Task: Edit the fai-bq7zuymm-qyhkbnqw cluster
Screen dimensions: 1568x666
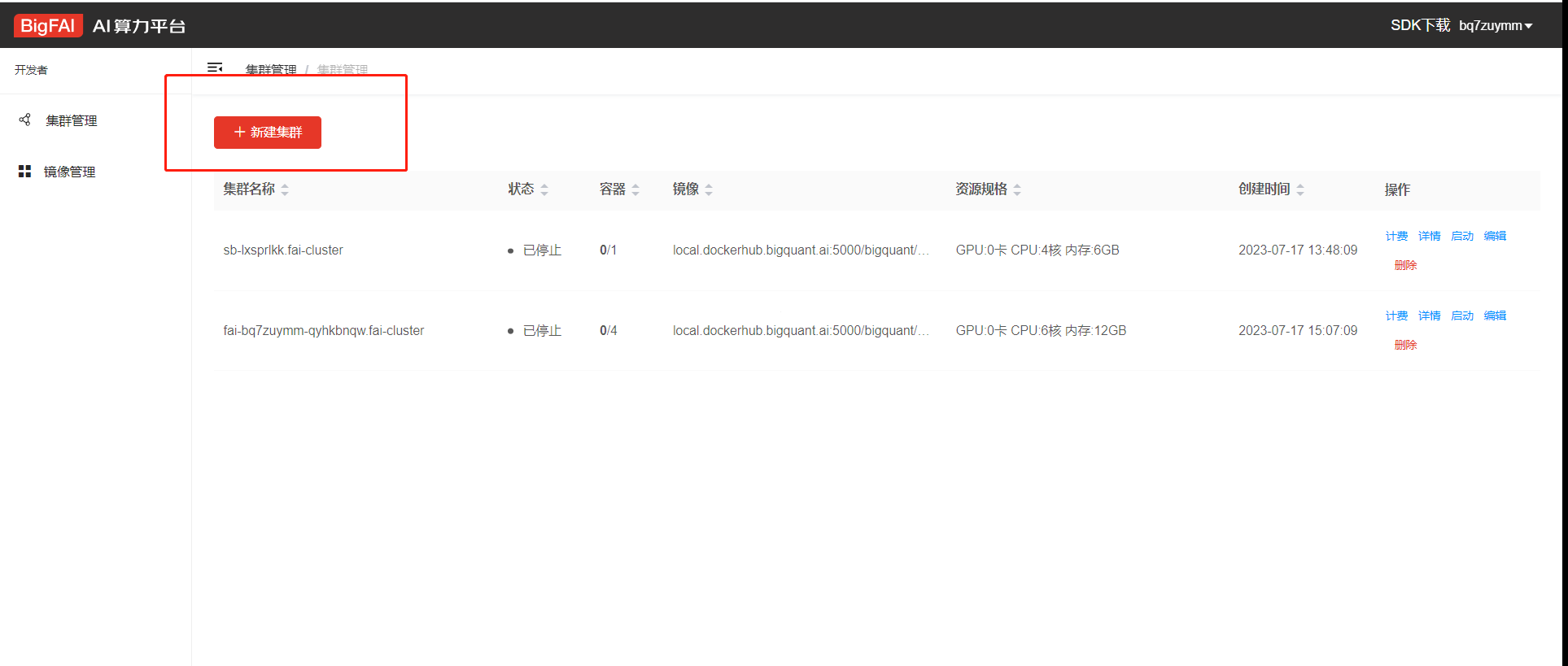Action: [1495, 316]
